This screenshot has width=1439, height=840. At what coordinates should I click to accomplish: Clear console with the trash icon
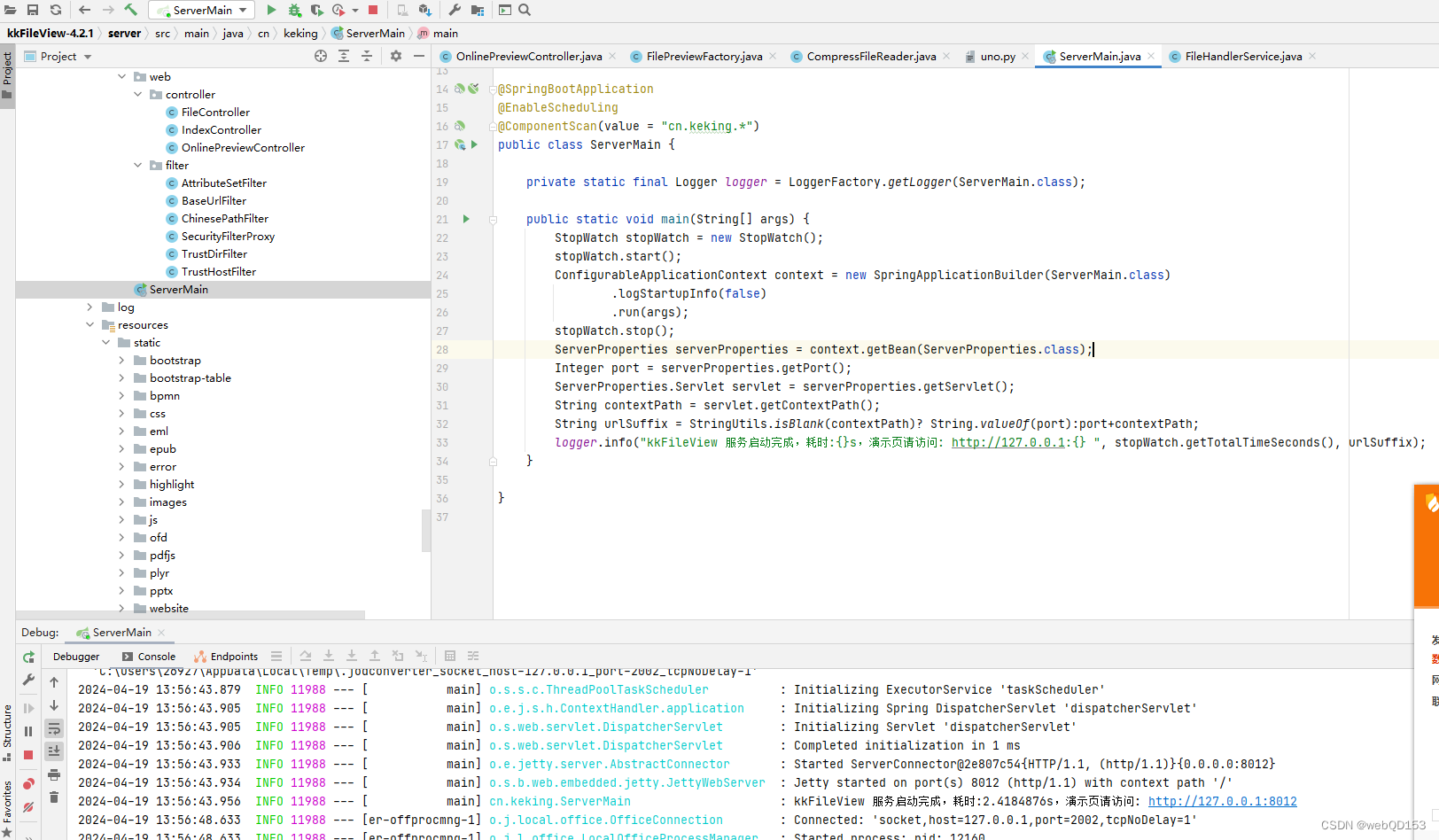[54, 797]
